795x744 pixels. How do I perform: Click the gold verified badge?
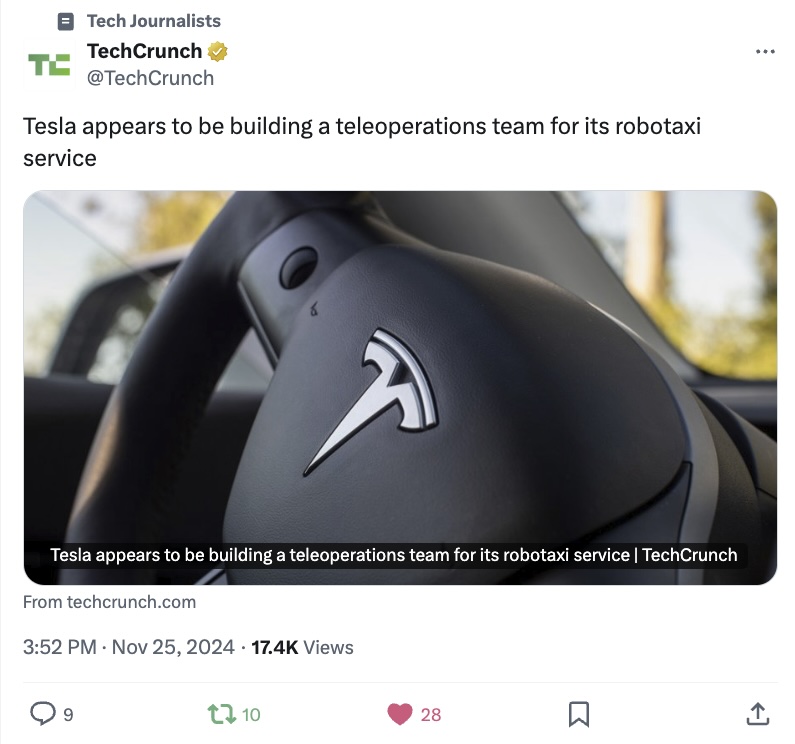click(218, 51)
